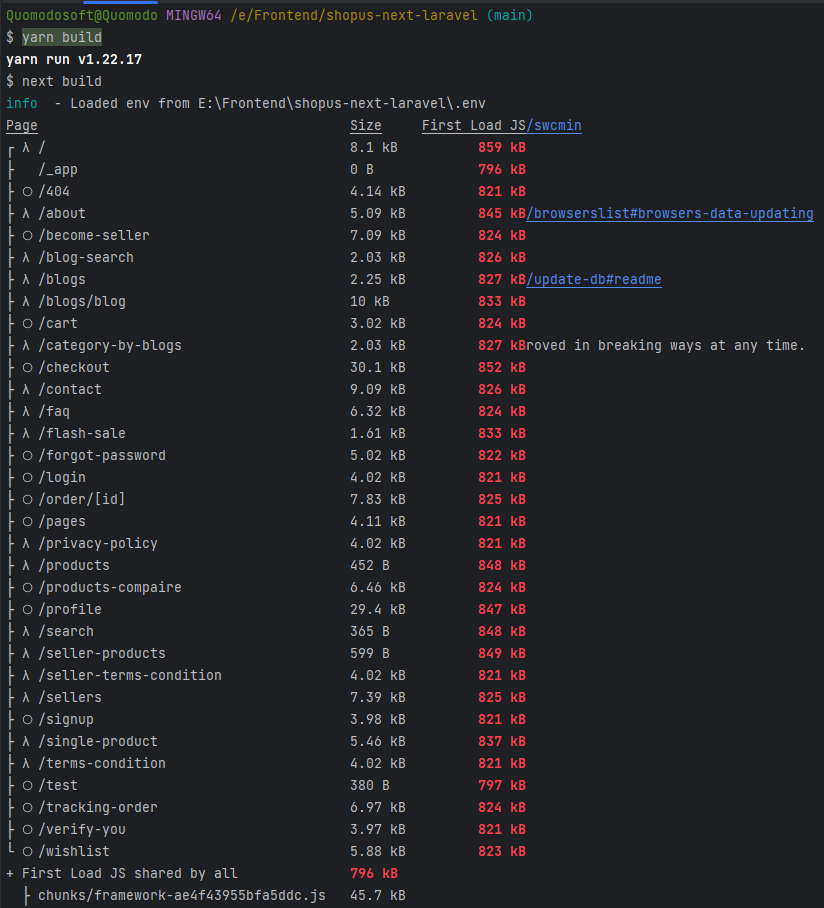
Task: Click the /order/[id] route entry
Action: coord(82,499)
